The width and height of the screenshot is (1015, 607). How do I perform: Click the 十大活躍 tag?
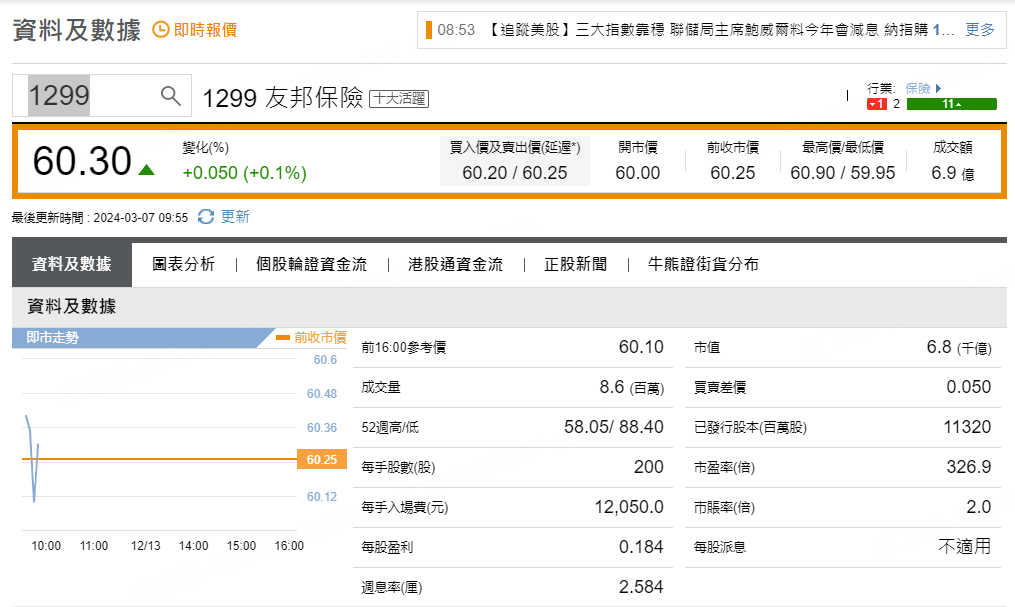(x=399, y=98)
